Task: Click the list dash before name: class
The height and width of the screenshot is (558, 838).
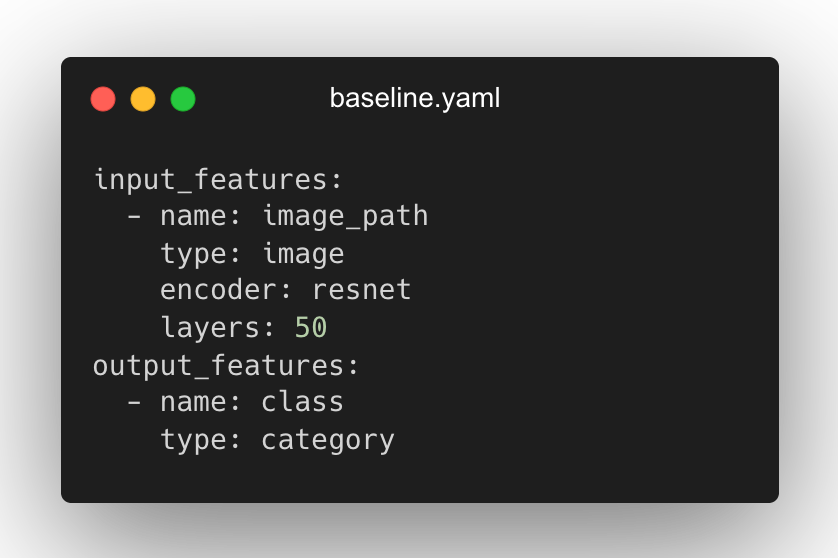Action: click(134, 402)
